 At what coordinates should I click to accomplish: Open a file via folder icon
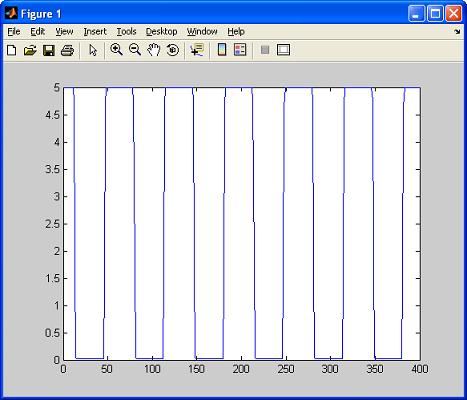[30, 50]
